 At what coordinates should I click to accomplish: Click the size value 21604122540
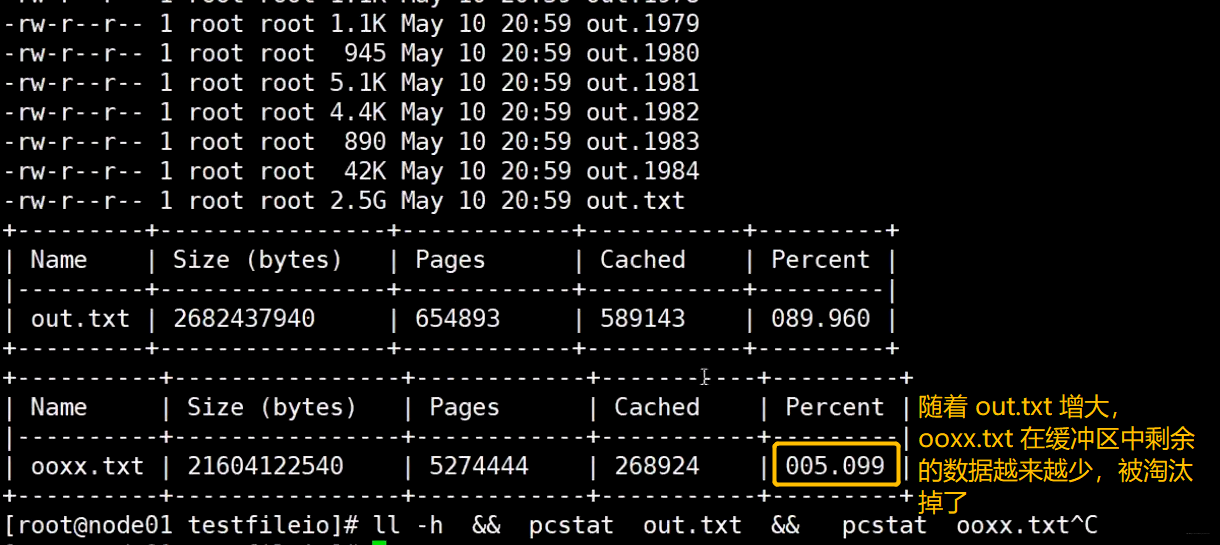point(265,467)
